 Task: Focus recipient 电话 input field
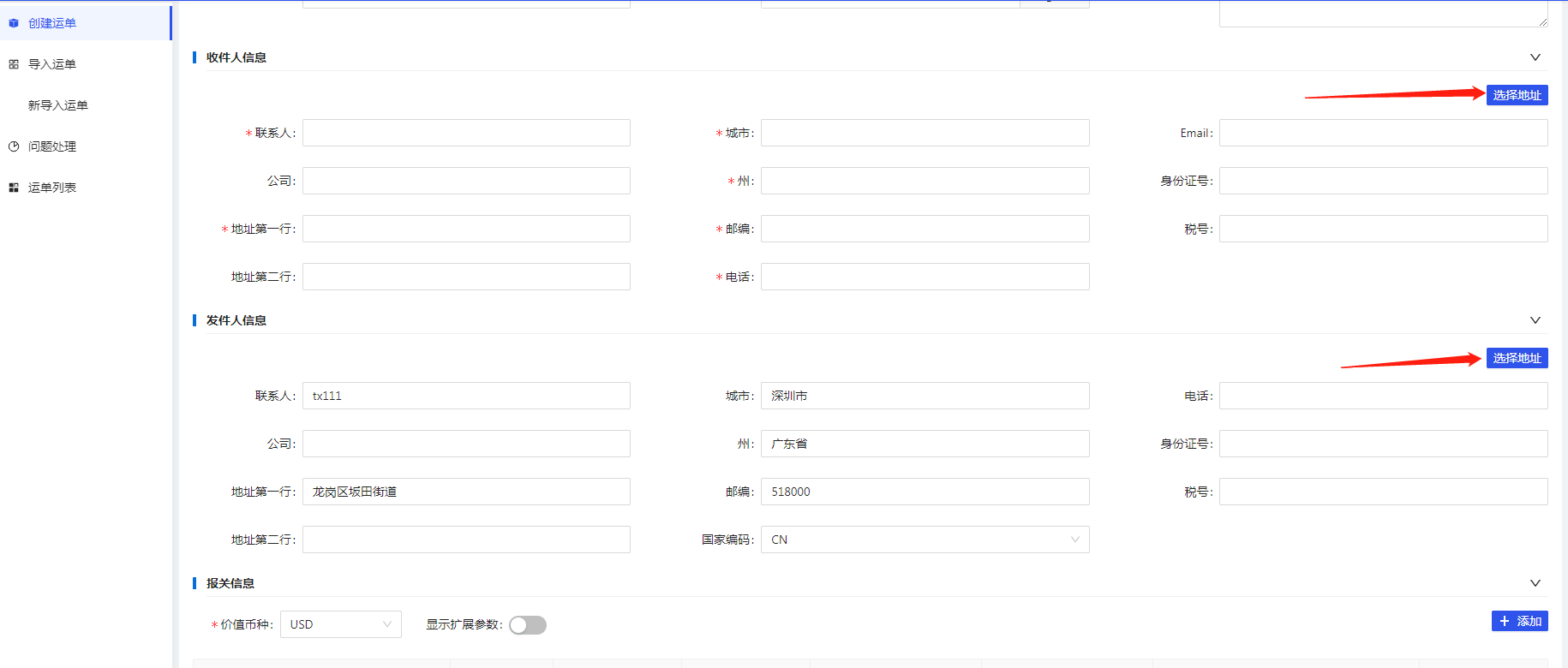[x=925, y=277]
